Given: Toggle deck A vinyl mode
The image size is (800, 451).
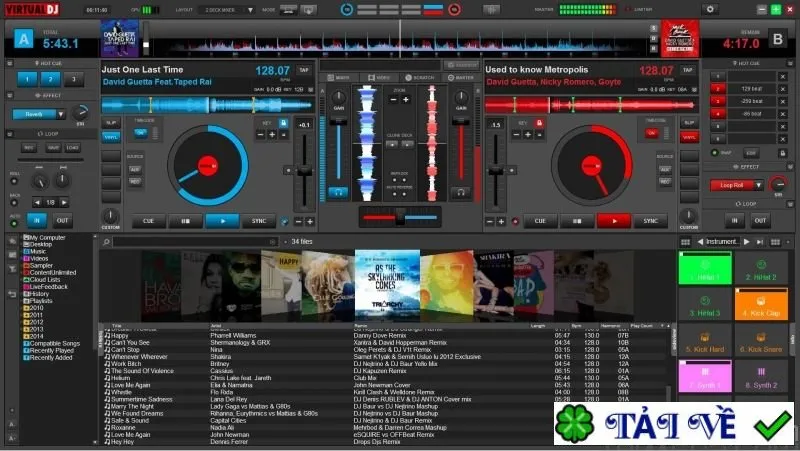Looking at the screenshot, I should (x=111, y=137).
